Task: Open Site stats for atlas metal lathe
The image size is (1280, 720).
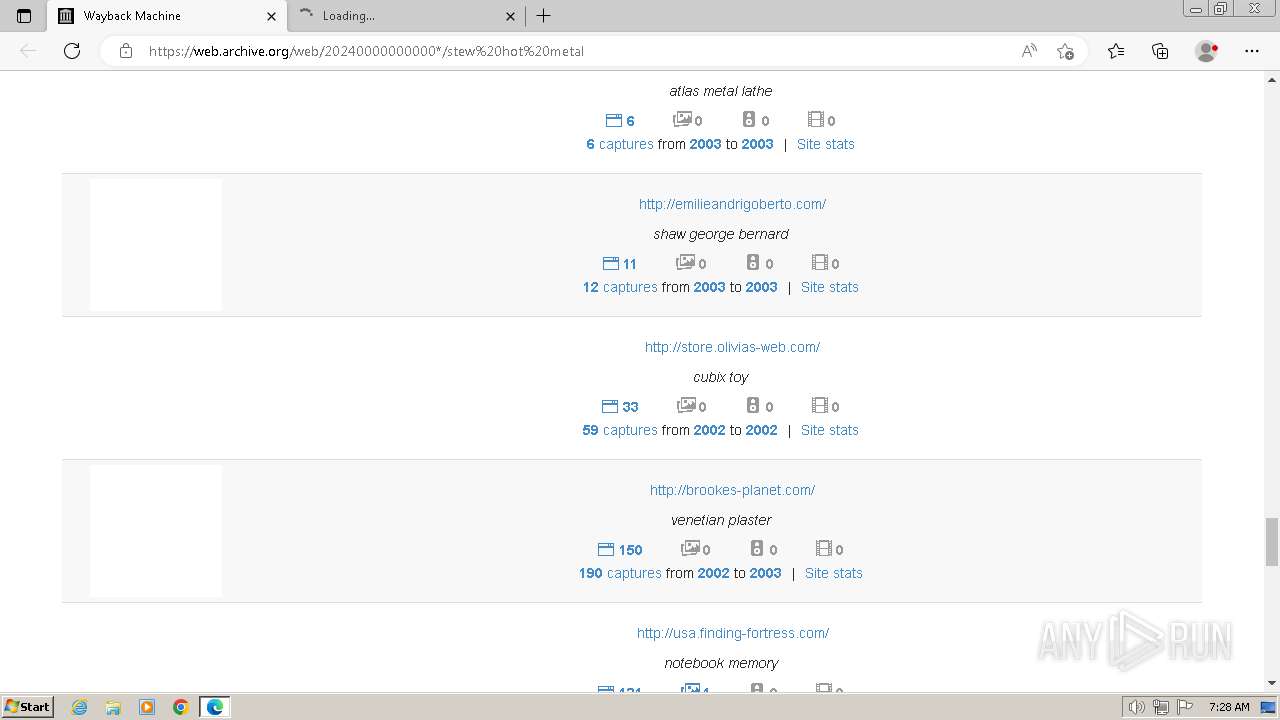Action: tap(826, 144)
